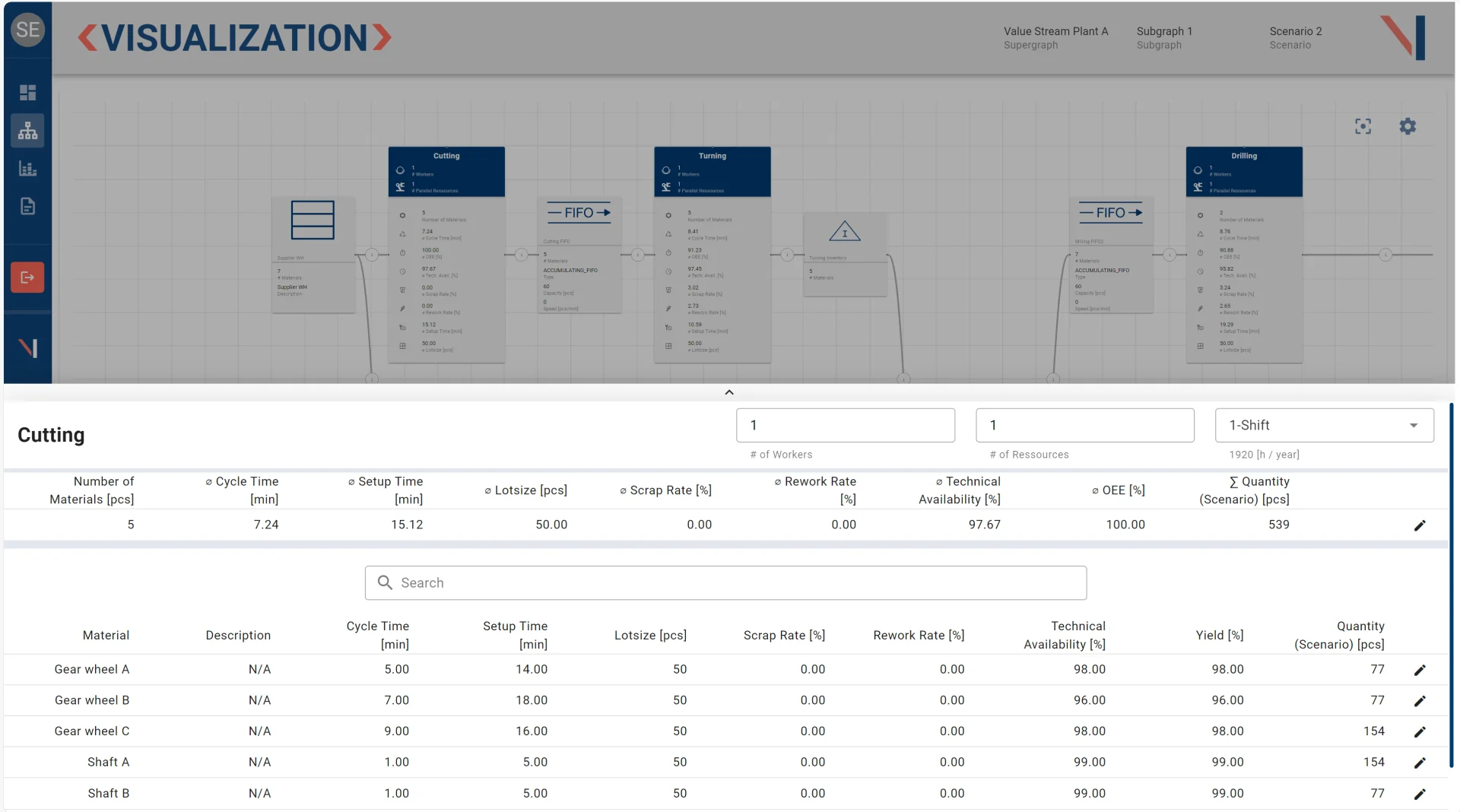Click the material Search field
Screen dimensions: 1460x812
725,583
